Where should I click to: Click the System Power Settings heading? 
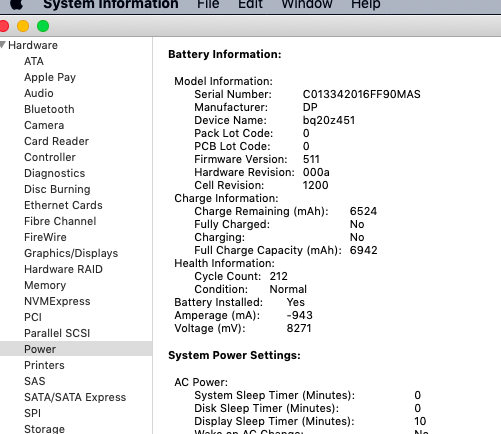[x=234, y=355]
